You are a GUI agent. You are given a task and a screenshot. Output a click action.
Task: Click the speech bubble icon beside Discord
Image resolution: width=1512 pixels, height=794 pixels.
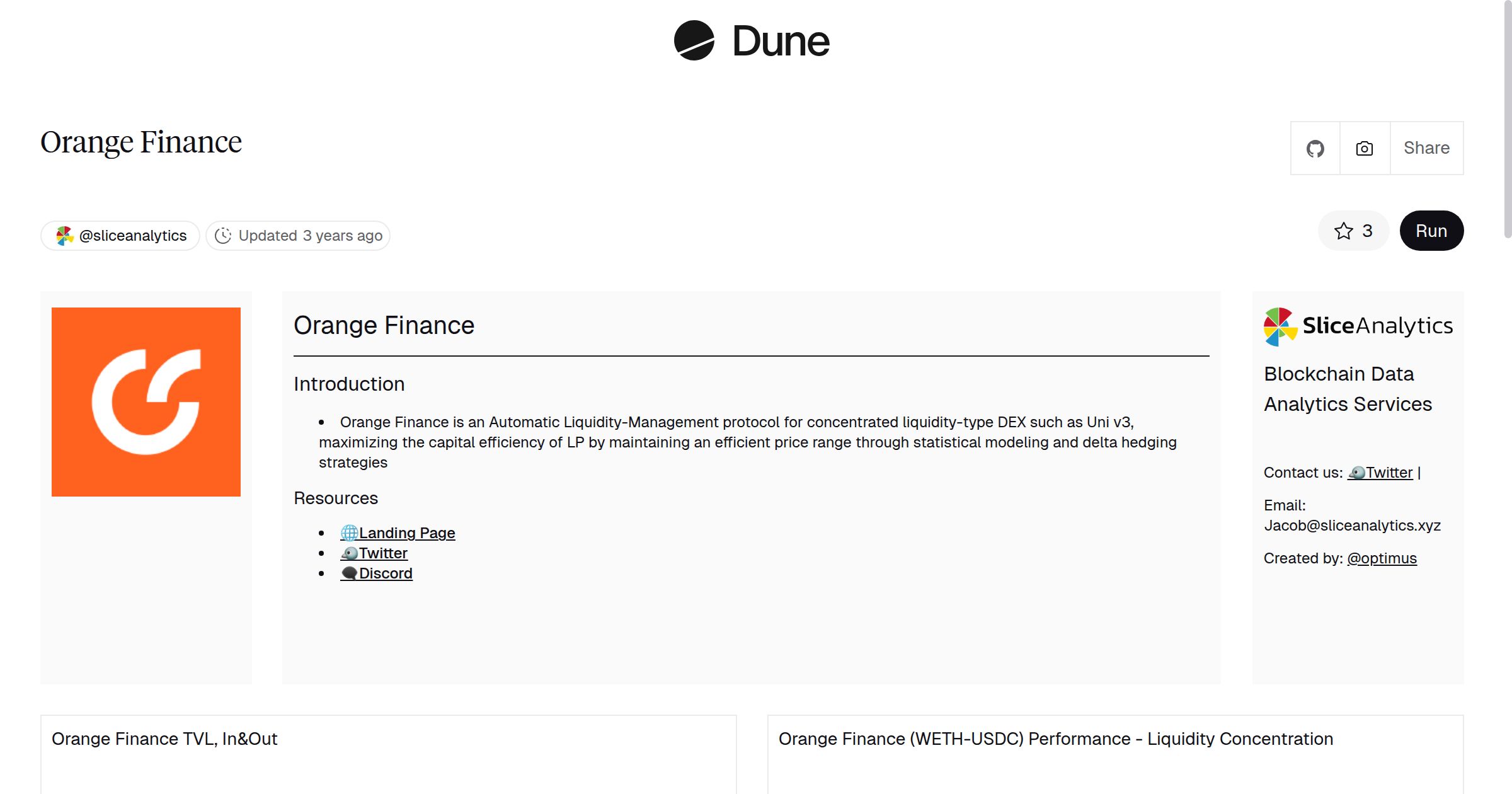(350, 573)
